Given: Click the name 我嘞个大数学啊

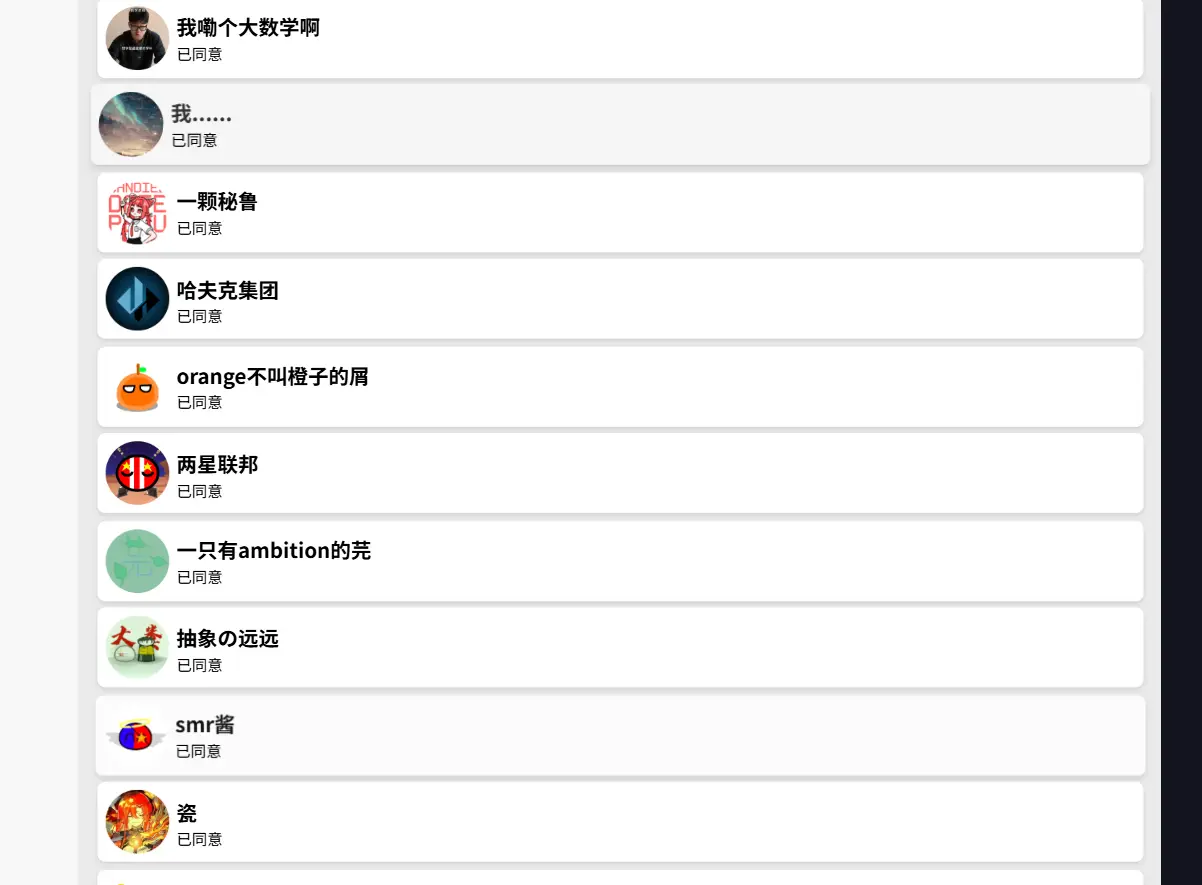Looking at the screenshot, I should (x=248, y=28).
